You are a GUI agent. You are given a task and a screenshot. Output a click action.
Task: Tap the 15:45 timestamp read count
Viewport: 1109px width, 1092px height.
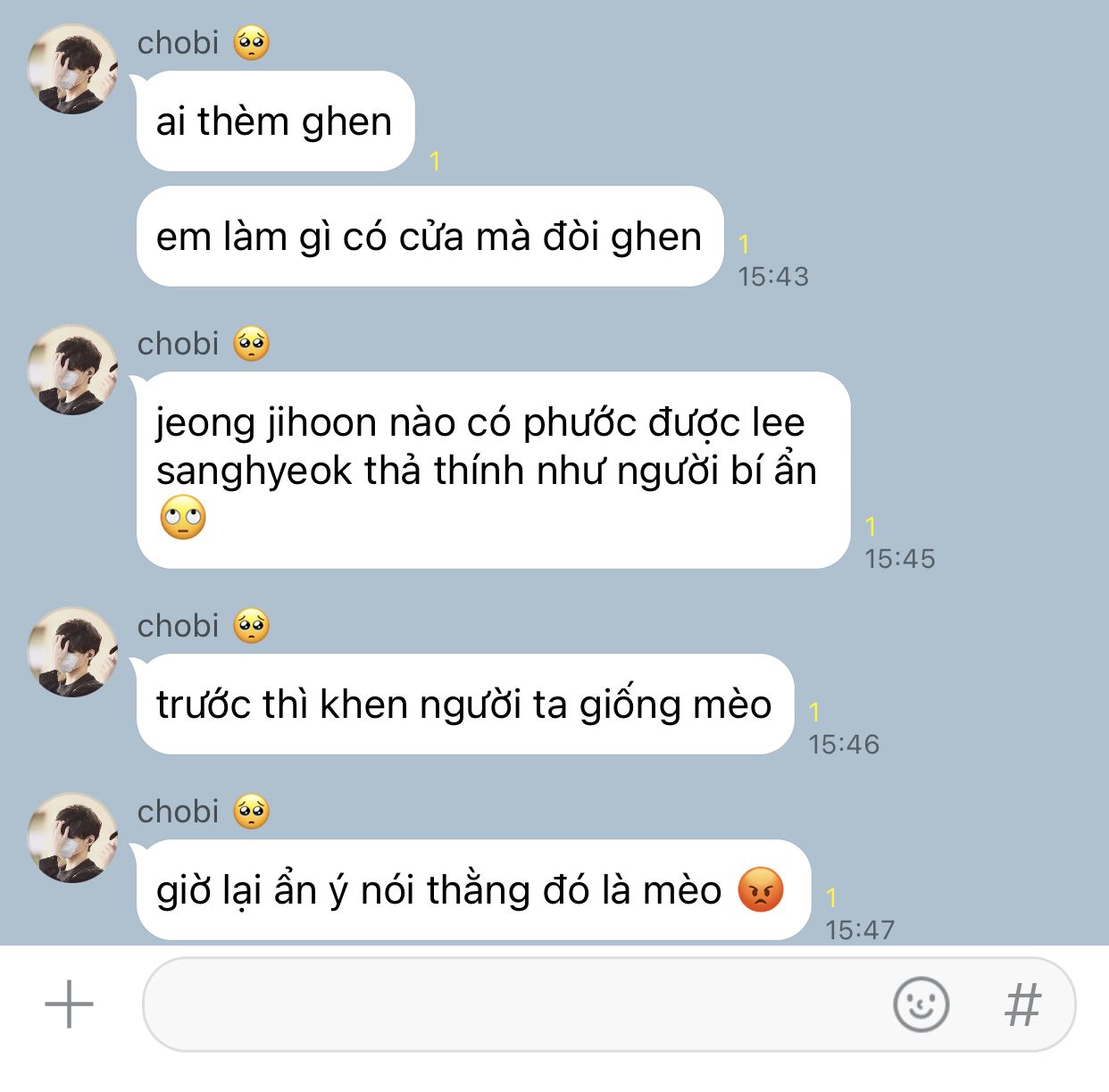tap(871, 527)
